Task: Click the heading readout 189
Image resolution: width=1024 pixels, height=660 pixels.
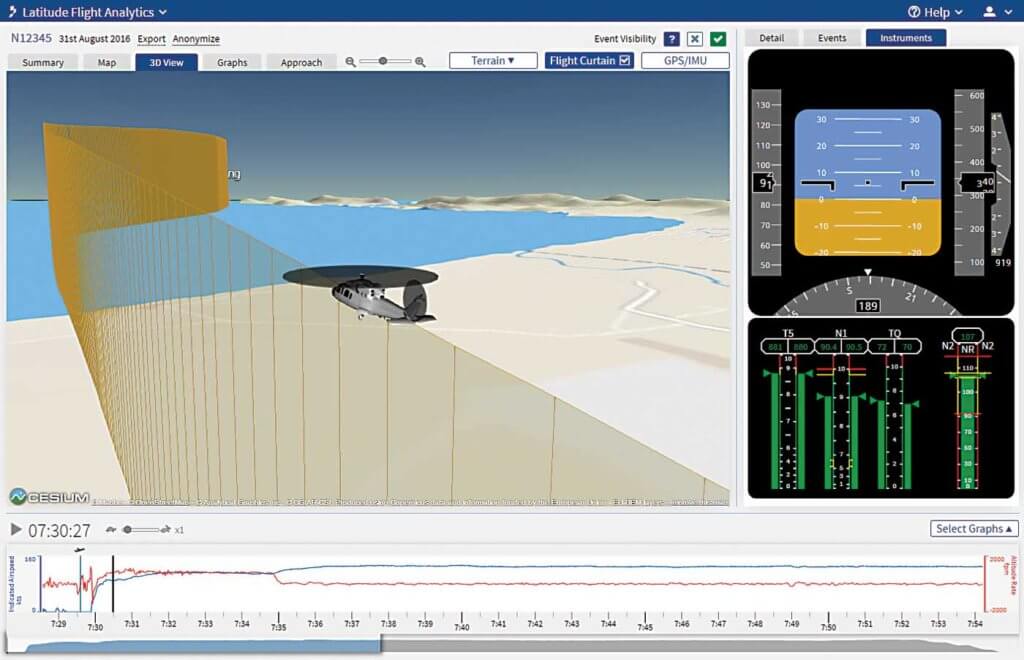Action: 867,306
